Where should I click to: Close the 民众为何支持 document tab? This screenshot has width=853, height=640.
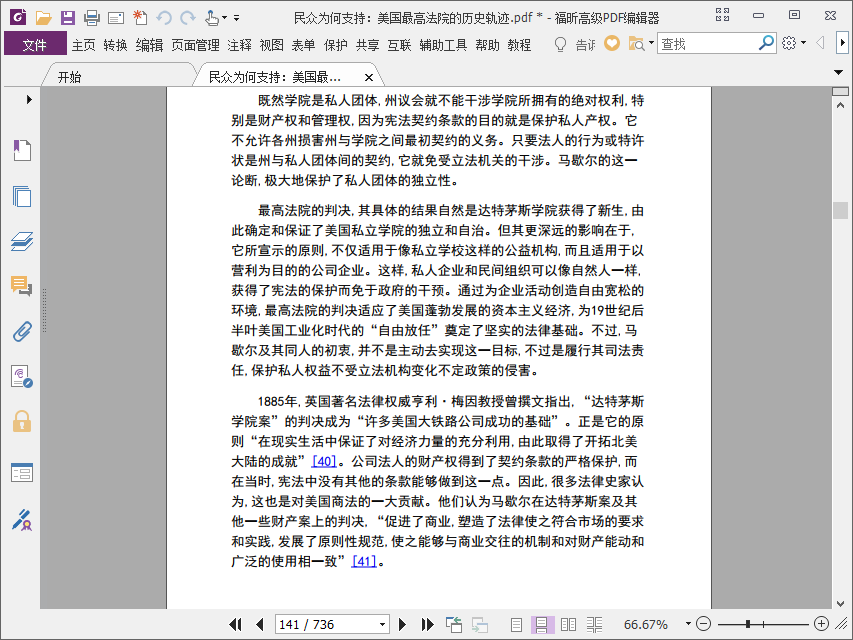point(368,77)
